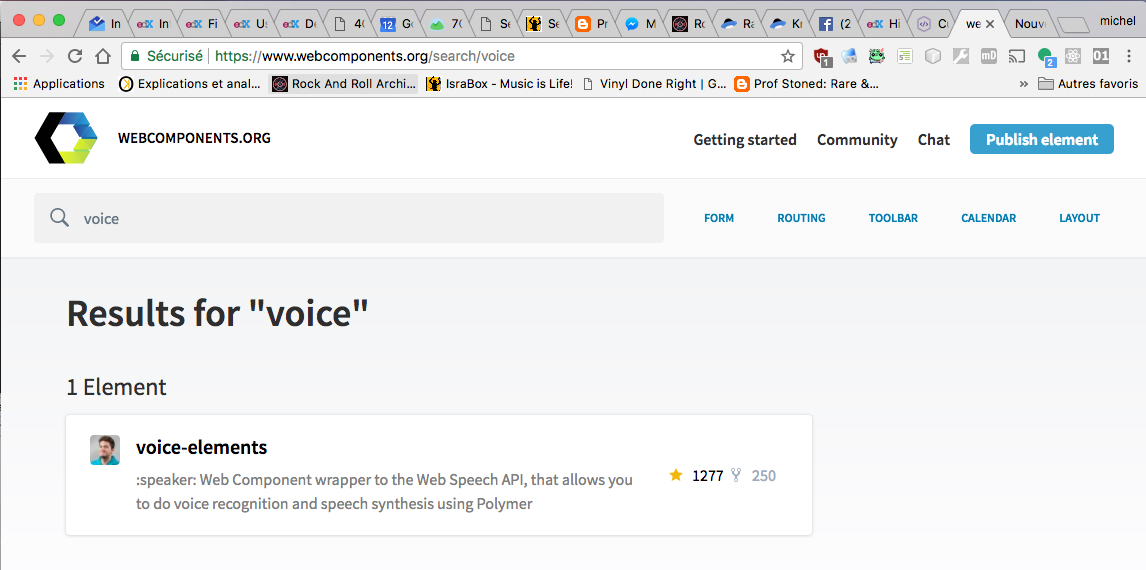Open the green circle extension with badge 2
Screen dimensions: 1146x570
1046,56
